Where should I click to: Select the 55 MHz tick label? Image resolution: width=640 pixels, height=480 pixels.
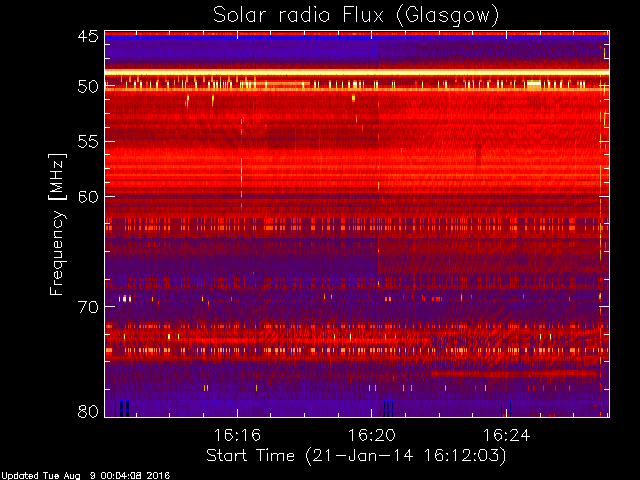point(88,142)
